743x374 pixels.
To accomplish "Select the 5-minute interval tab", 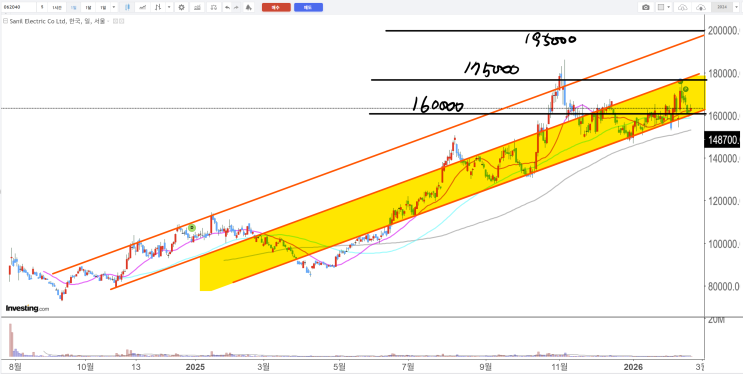I will [42, 7].
